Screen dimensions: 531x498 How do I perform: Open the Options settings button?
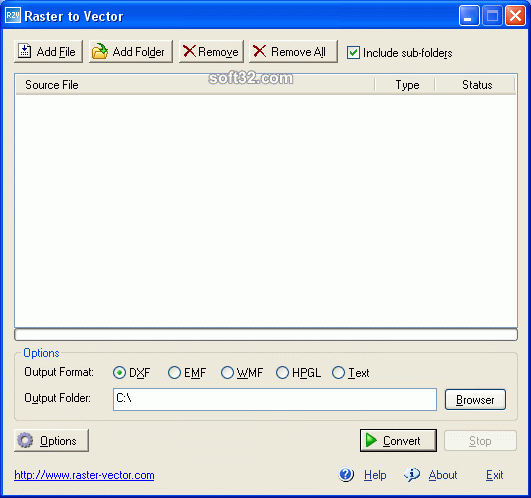51,440
